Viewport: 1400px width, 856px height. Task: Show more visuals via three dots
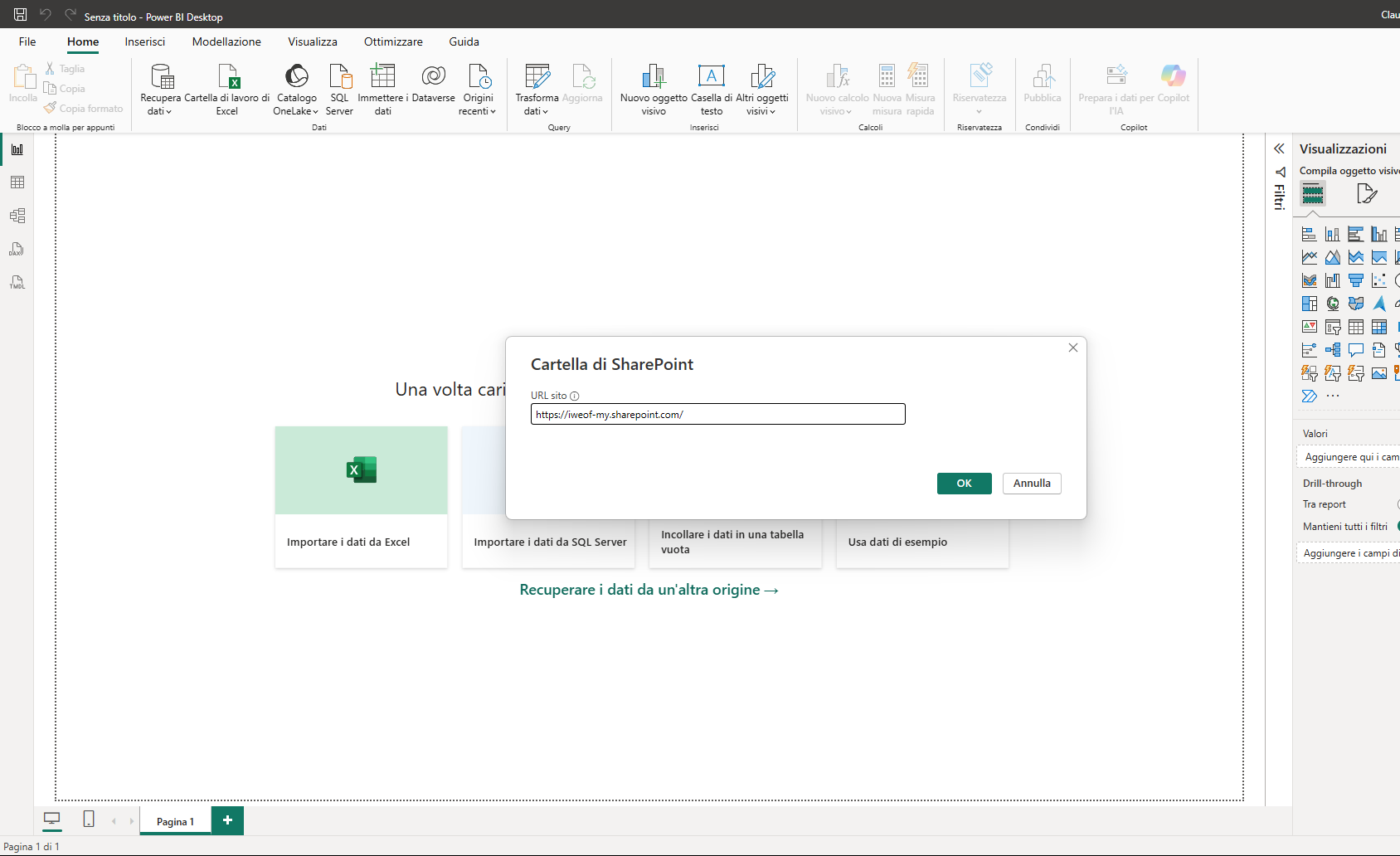pos(1333,396)
